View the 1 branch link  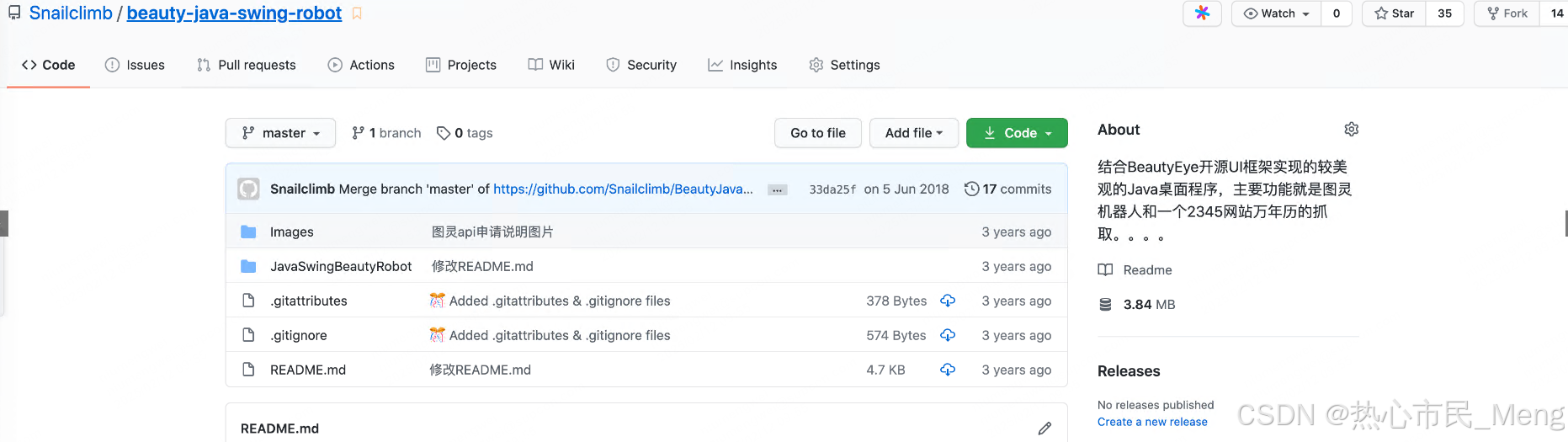[x=386, y=133]
